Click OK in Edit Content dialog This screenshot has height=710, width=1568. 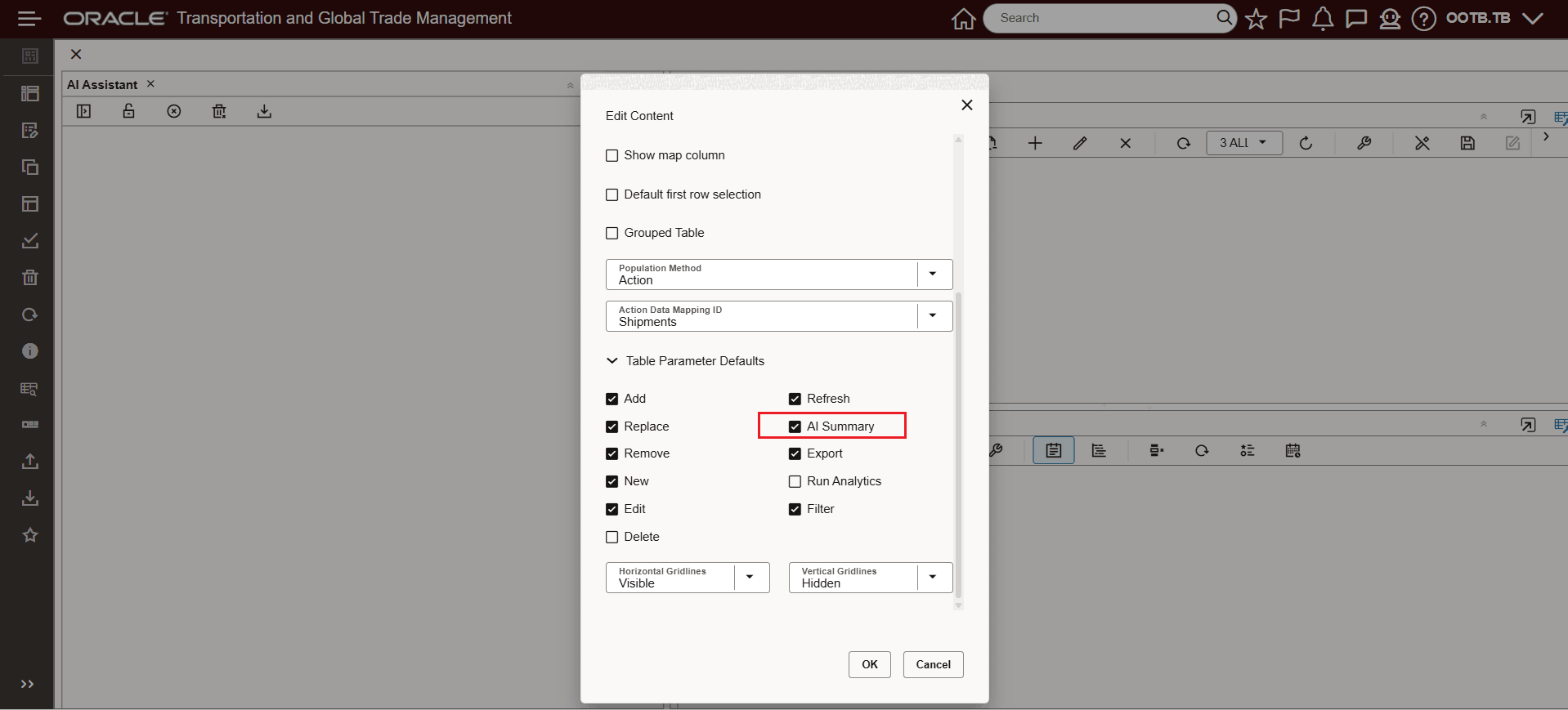[x=870, y=664]
